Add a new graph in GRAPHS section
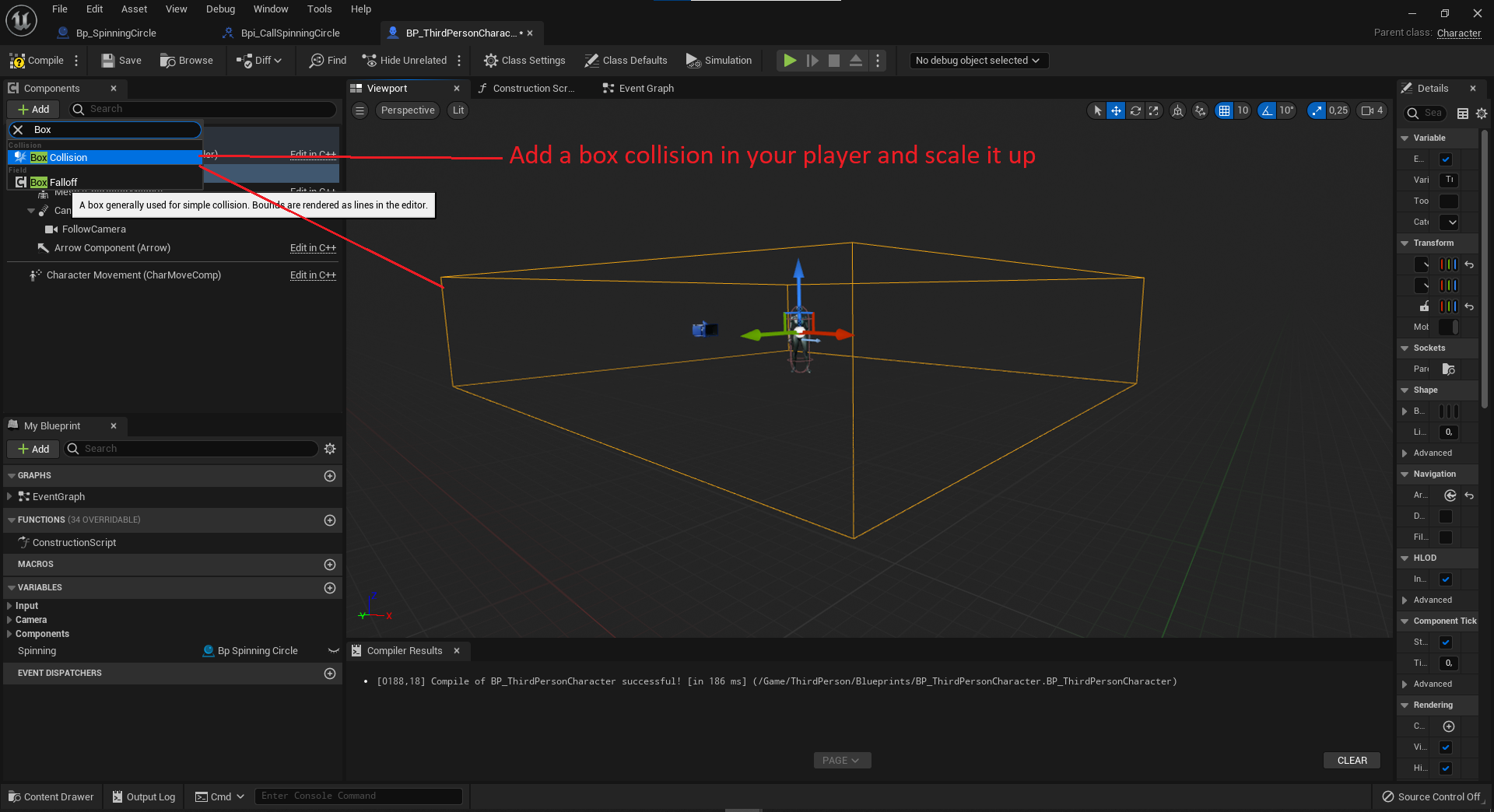The image size is (1494, 812). click(330, 476)
